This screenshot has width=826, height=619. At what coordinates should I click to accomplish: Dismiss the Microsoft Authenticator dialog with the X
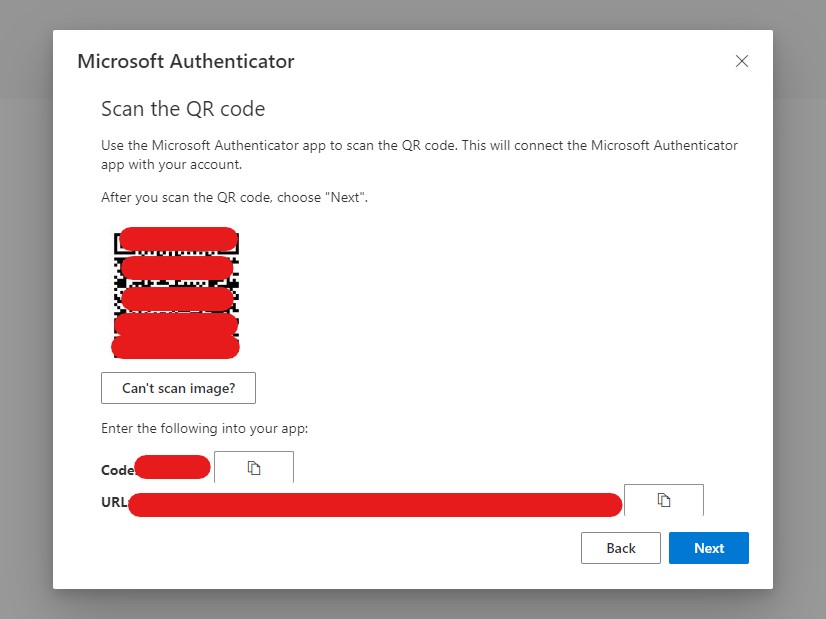tap(742, 61)
